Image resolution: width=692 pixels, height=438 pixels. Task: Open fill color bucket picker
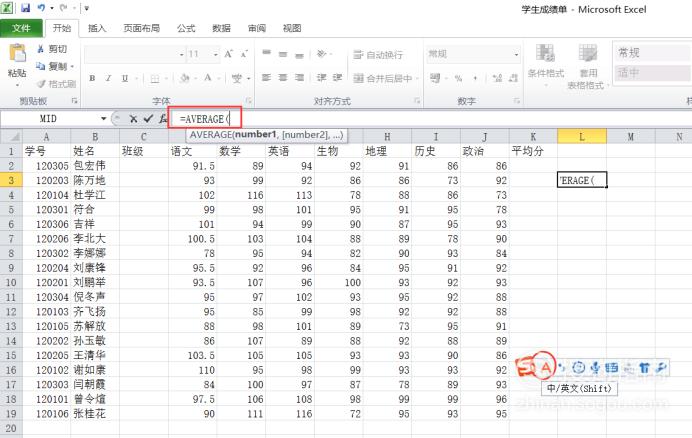185,78
